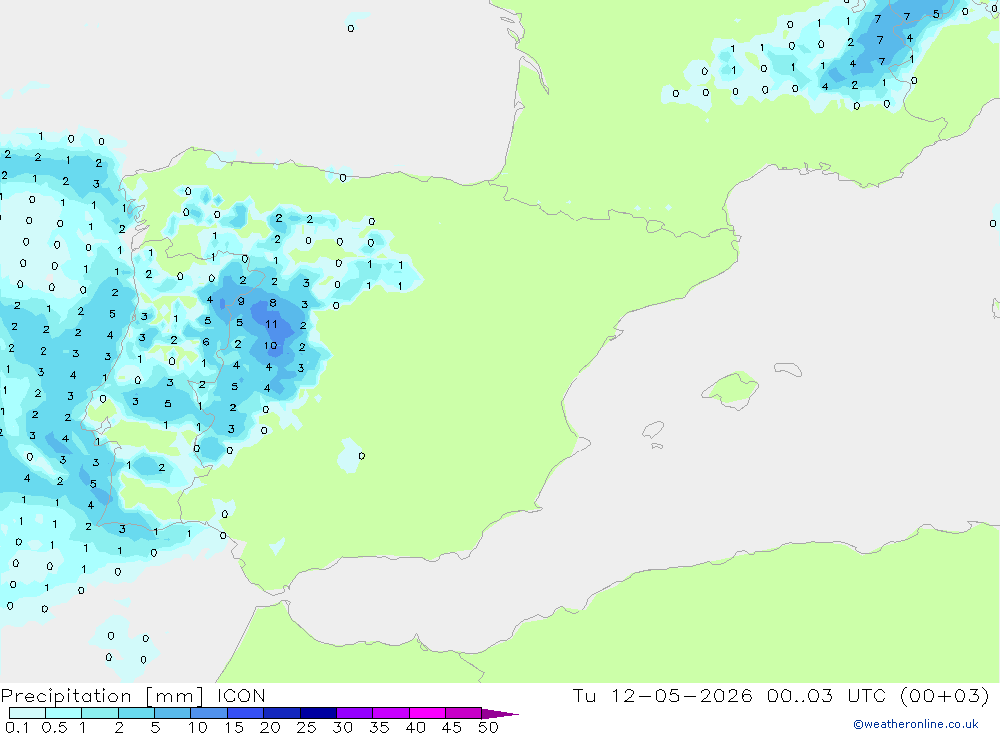Click the legend arrow tip beyond 50

[499, 714]
